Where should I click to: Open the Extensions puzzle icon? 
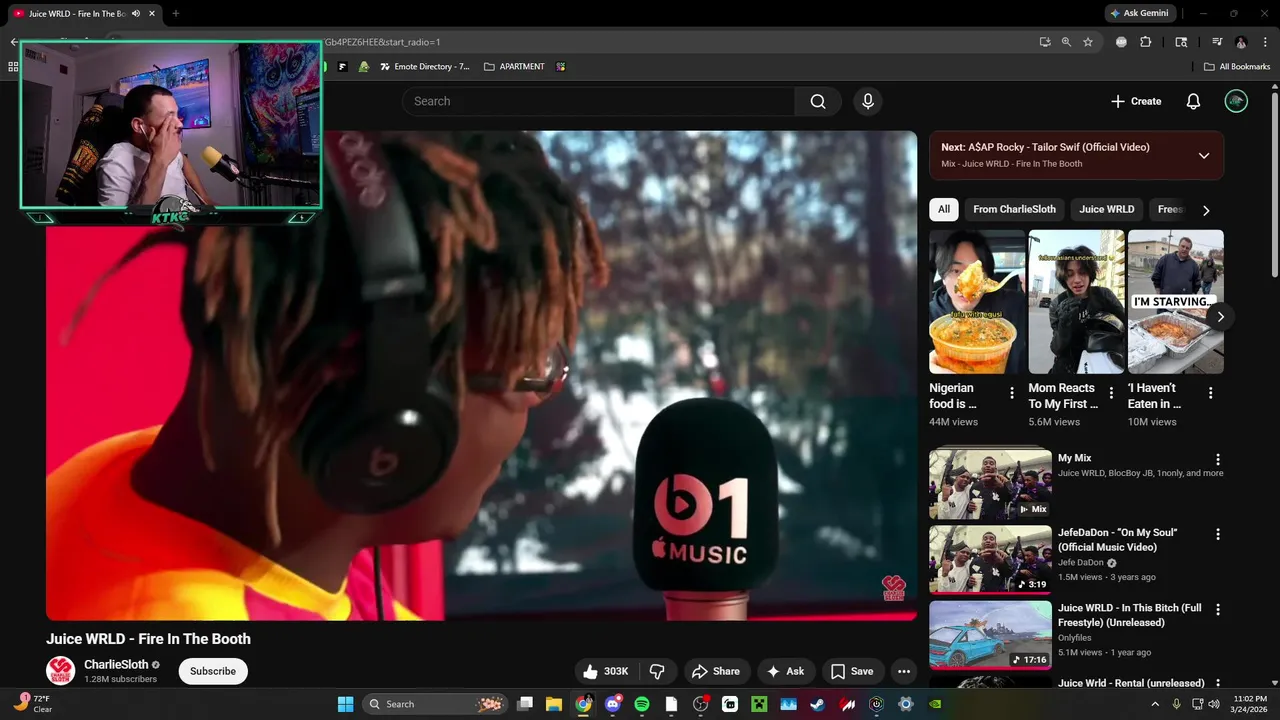point(1146,42)
